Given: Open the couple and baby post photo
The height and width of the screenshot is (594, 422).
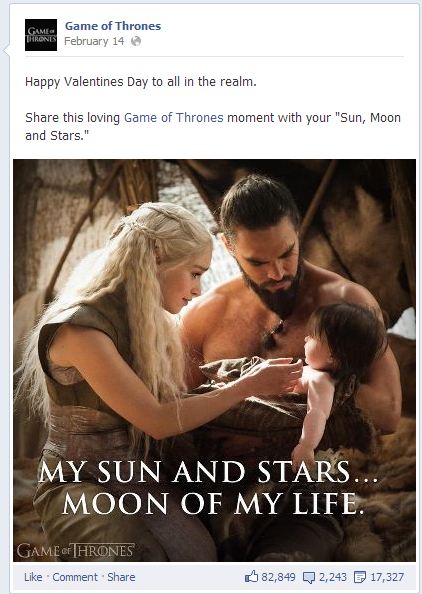Looking at the screenshot, I should (x=214, y=360).
